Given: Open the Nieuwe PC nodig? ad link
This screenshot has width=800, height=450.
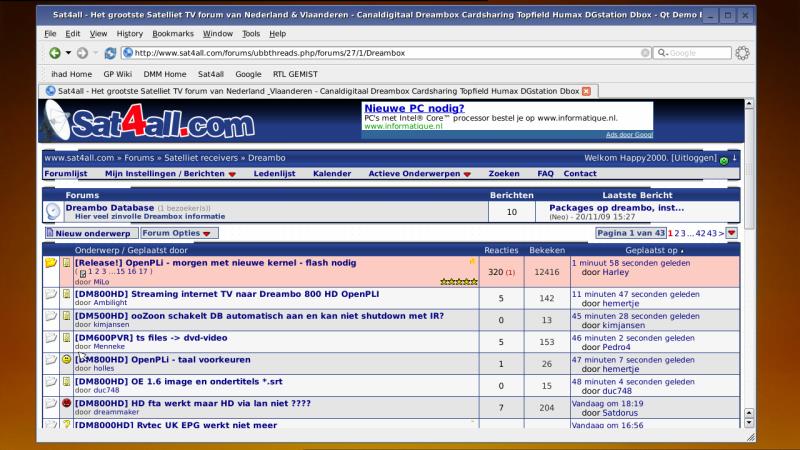Looking at the screenshot, I should pyautogui.click(x=414, y=108).
